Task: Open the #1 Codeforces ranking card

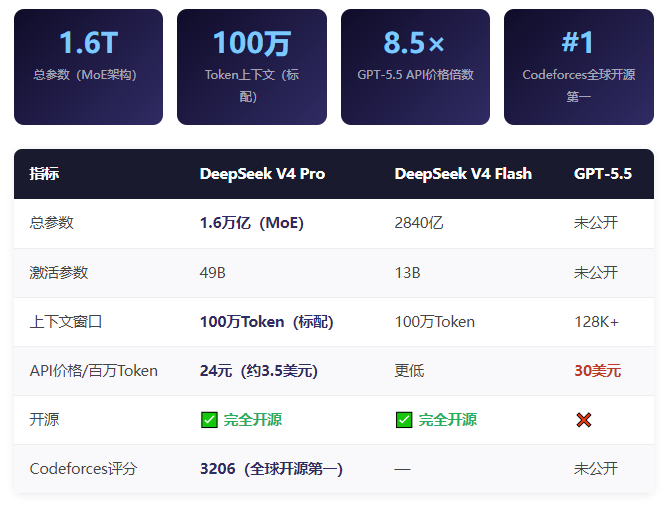Action: click(x=578, y=67)
